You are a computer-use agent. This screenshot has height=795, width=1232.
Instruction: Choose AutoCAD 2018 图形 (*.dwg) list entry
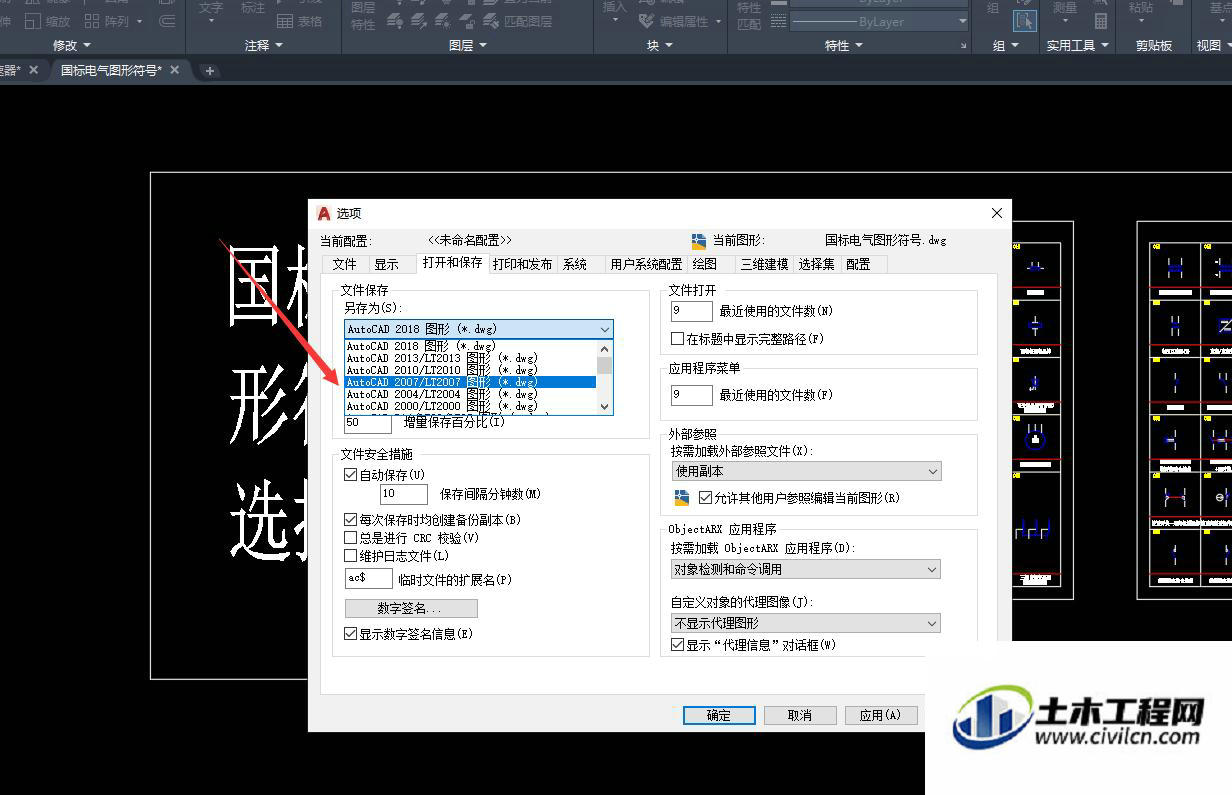(x=470, y=346)
